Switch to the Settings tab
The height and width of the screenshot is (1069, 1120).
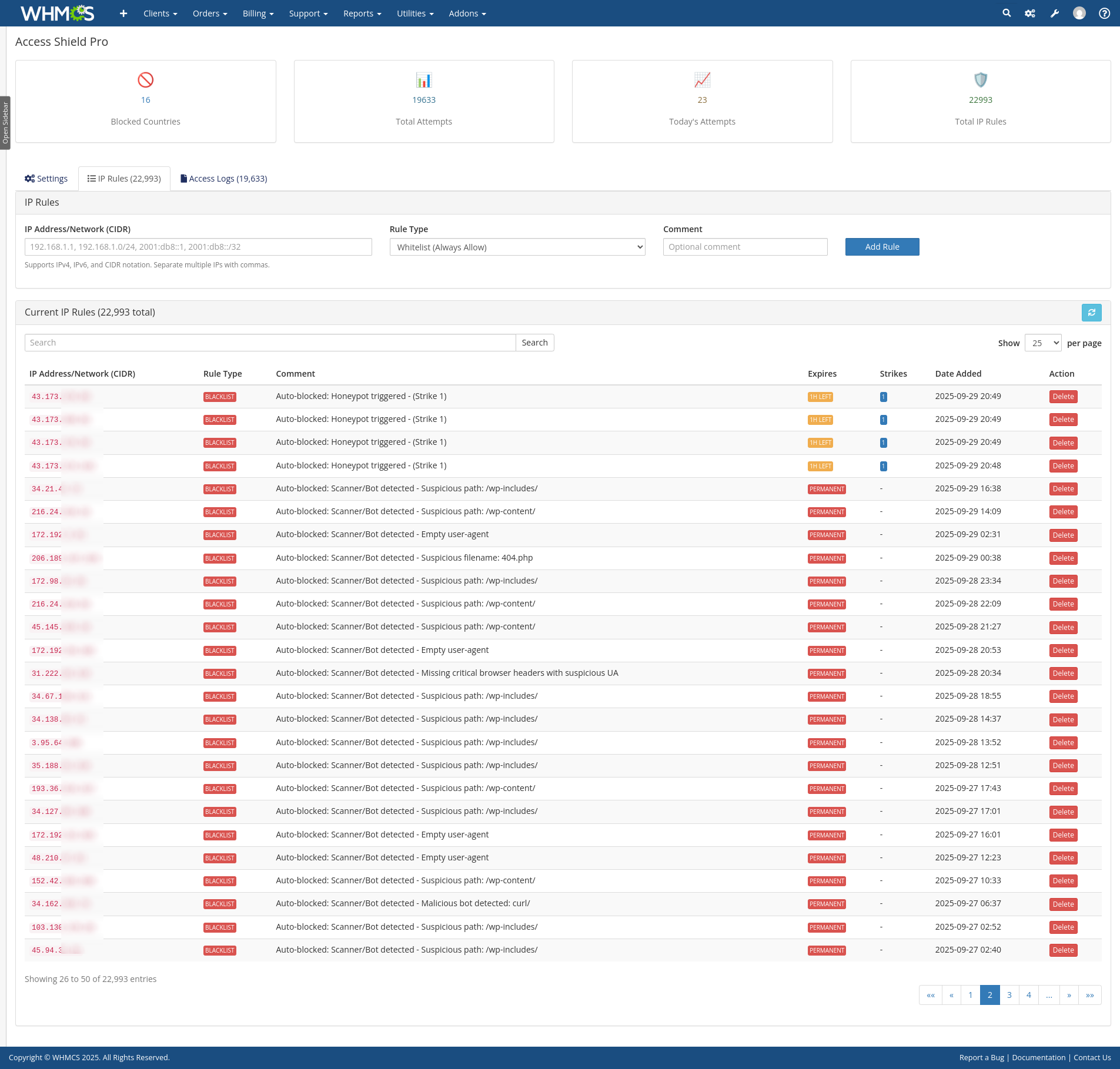tap(46, 179)
